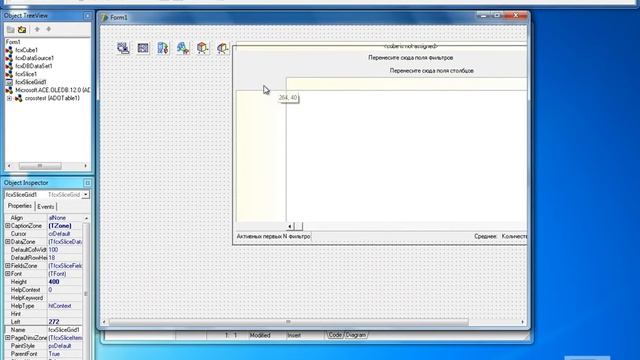640x360 pixels.
Task: Click the Left property value 272
Action: pos(64,322)
